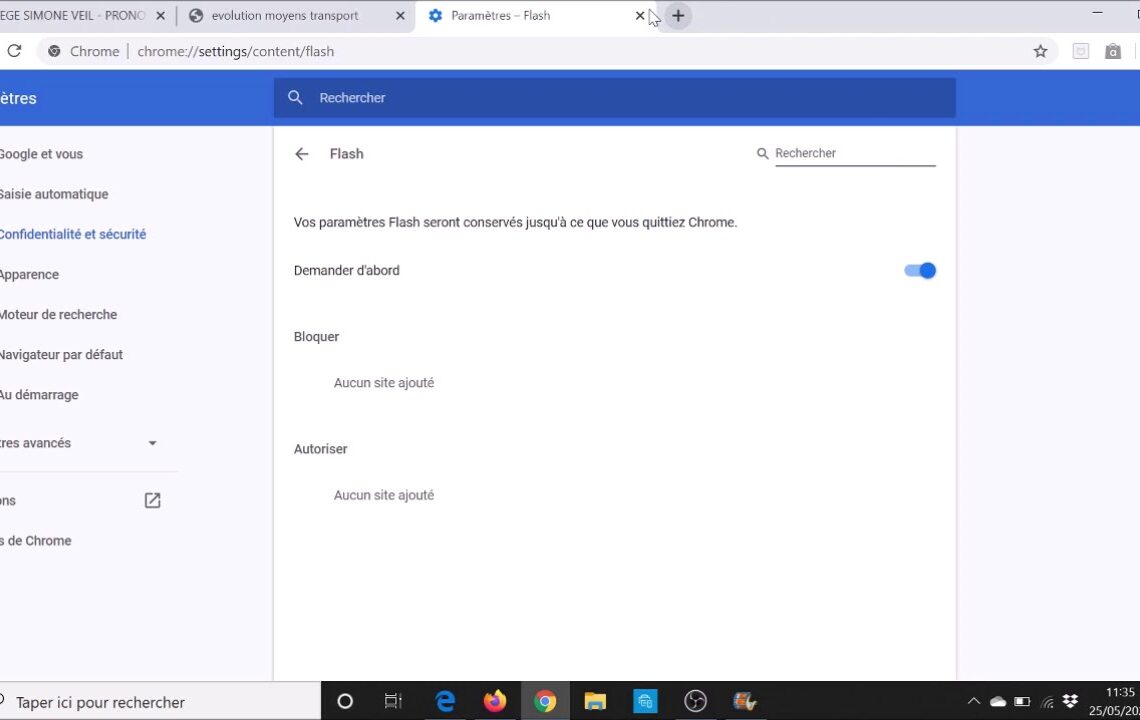Click the magnifier icon beside the Rechercher field

click(x=762, y=153)
